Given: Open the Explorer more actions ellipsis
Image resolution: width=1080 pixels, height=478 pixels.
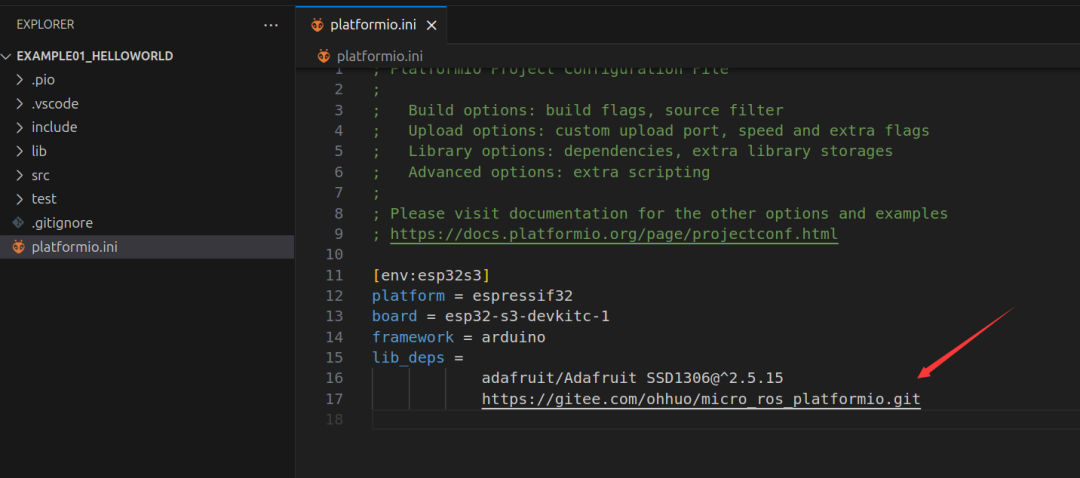Looking at the screenshot, I should [271, 25].
